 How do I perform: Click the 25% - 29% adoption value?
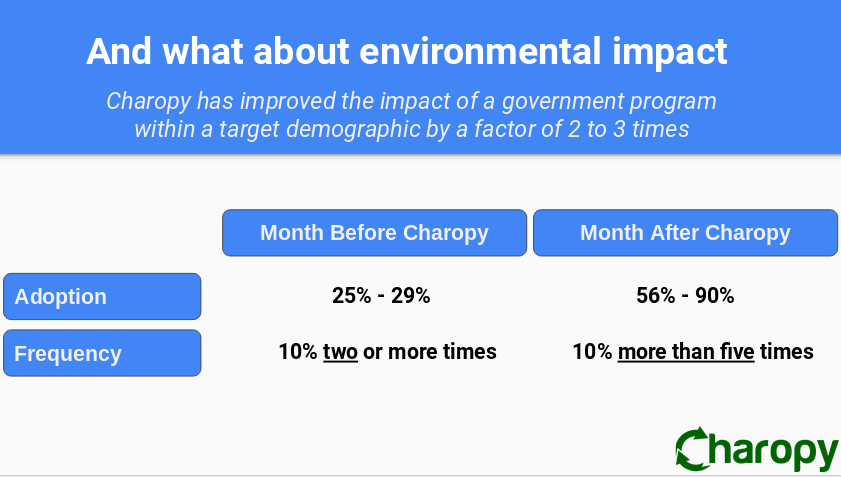coord(381,296)
